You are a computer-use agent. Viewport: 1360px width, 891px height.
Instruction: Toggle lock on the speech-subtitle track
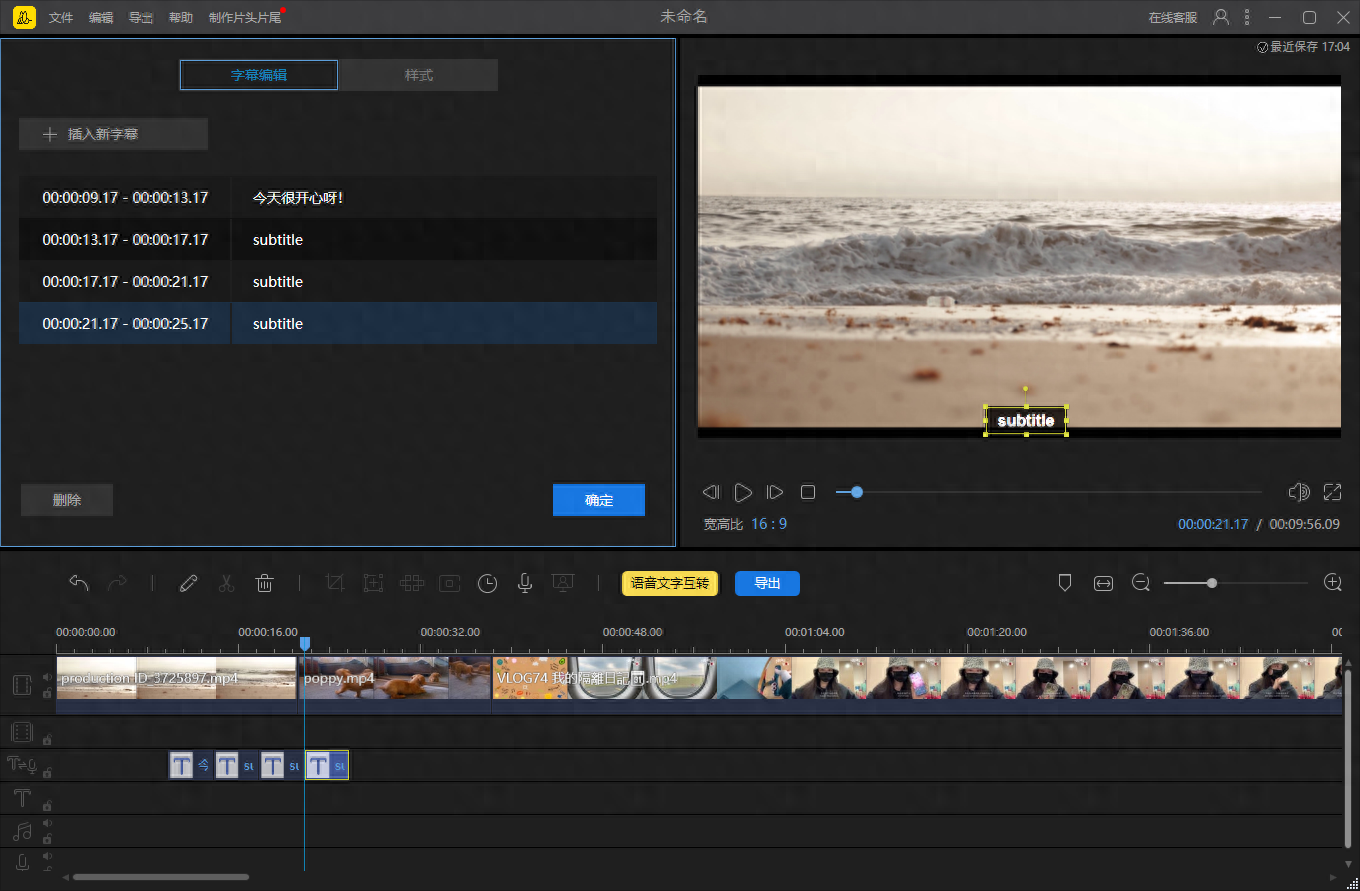[x=47, y=773]
